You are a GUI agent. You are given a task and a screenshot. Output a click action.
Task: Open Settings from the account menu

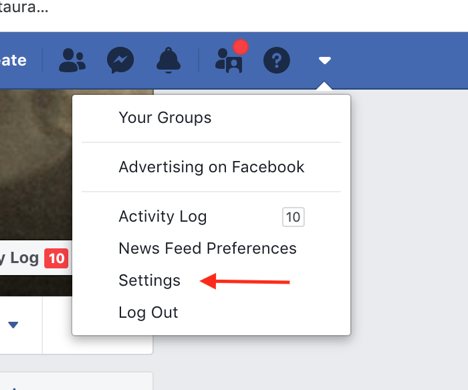pyautogui.click(x=149, y=281)
